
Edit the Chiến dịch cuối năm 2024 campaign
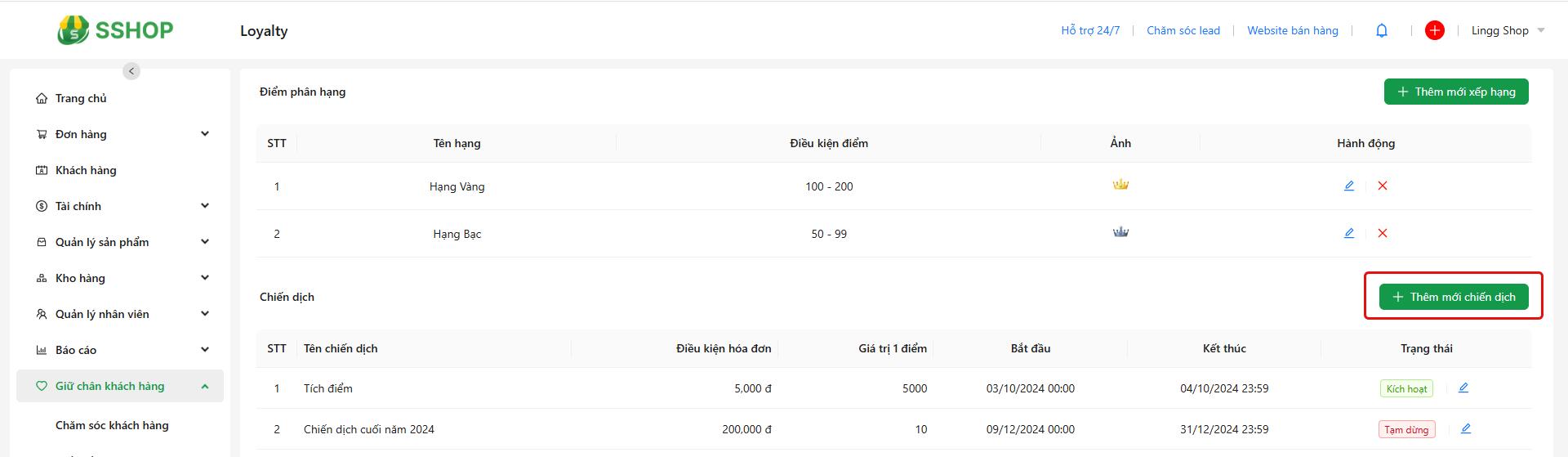click(1466, 428)
